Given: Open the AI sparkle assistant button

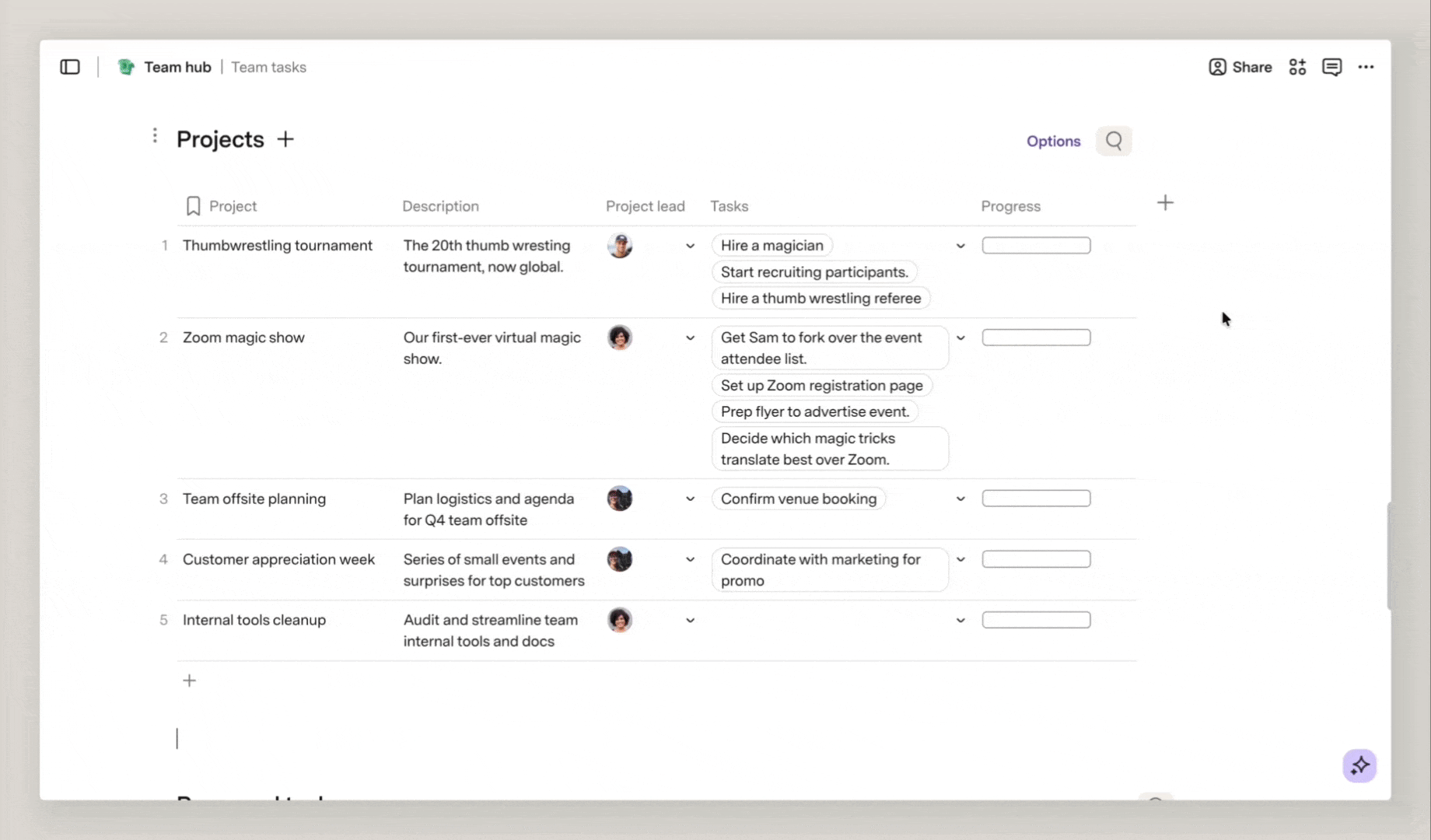Looking at the screenshot, I should coord(1359,765).
